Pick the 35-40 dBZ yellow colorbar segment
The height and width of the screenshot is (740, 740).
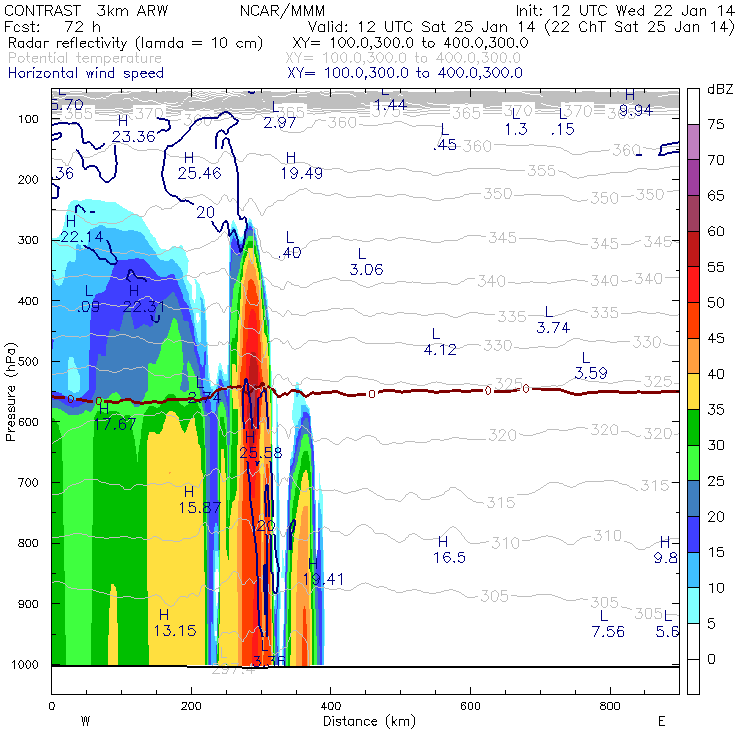[693, 392]
